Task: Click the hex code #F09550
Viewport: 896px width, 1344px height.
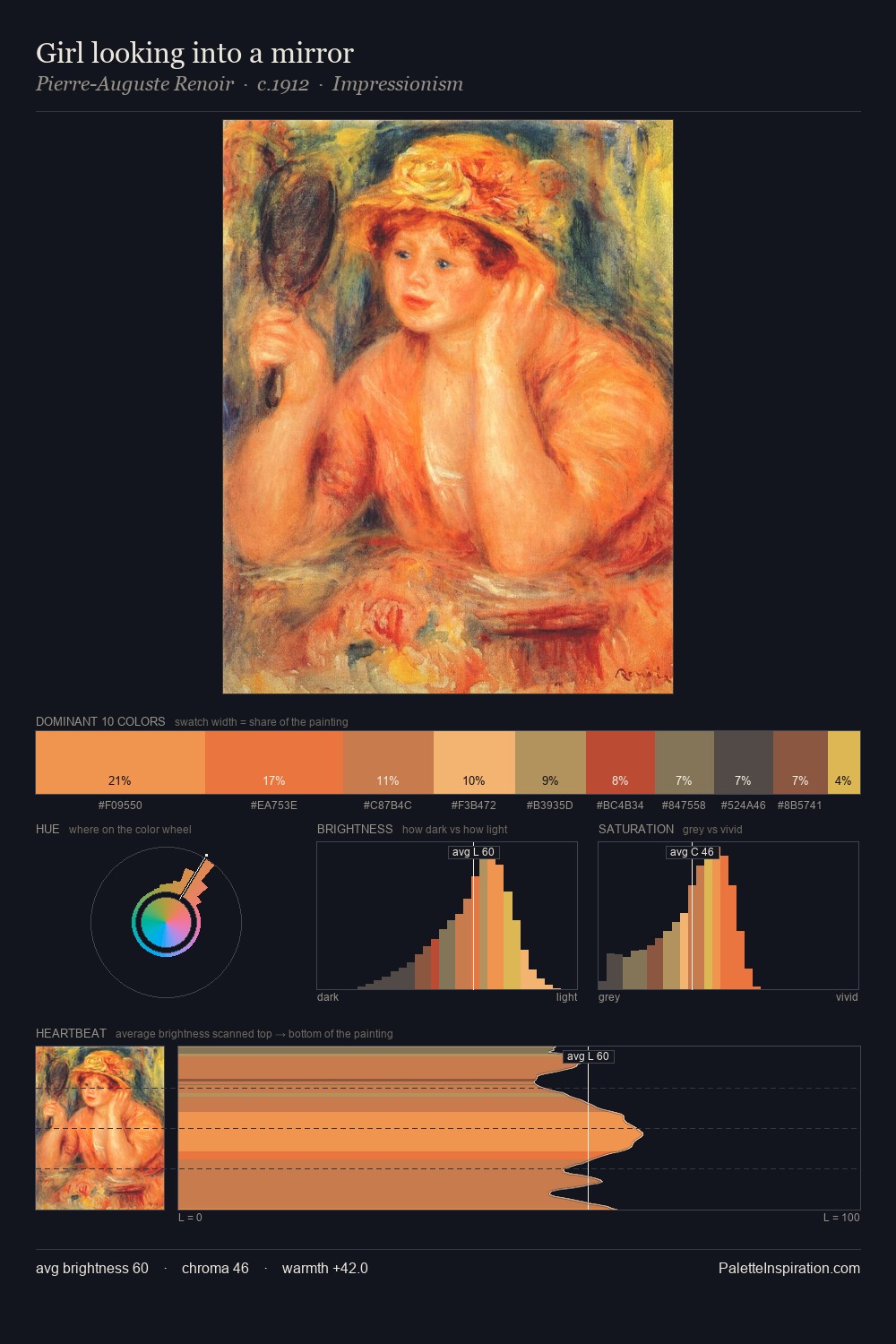Action: click(120, 806)
